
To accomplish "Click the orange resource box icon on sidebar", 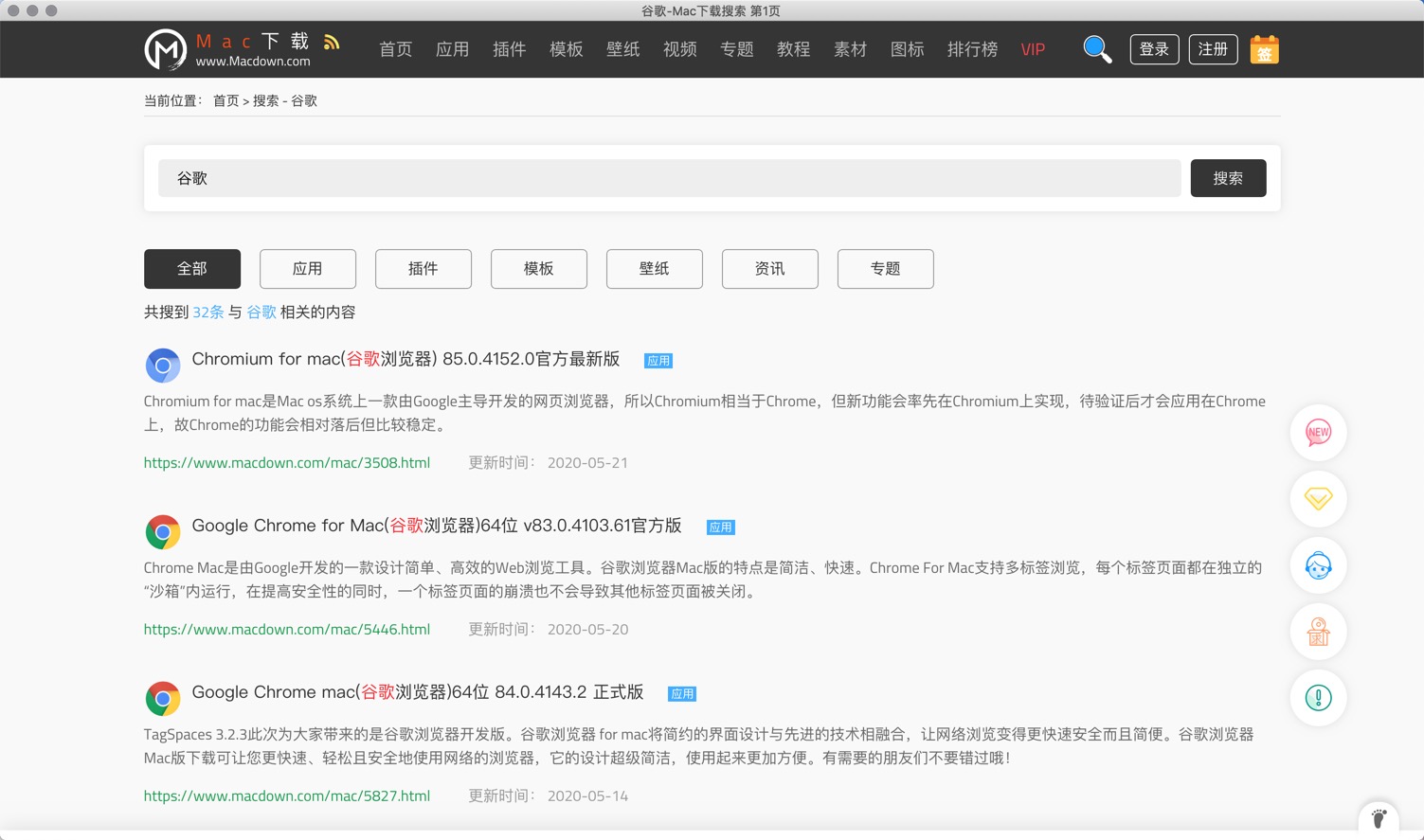I will [x=1317, y=632].
